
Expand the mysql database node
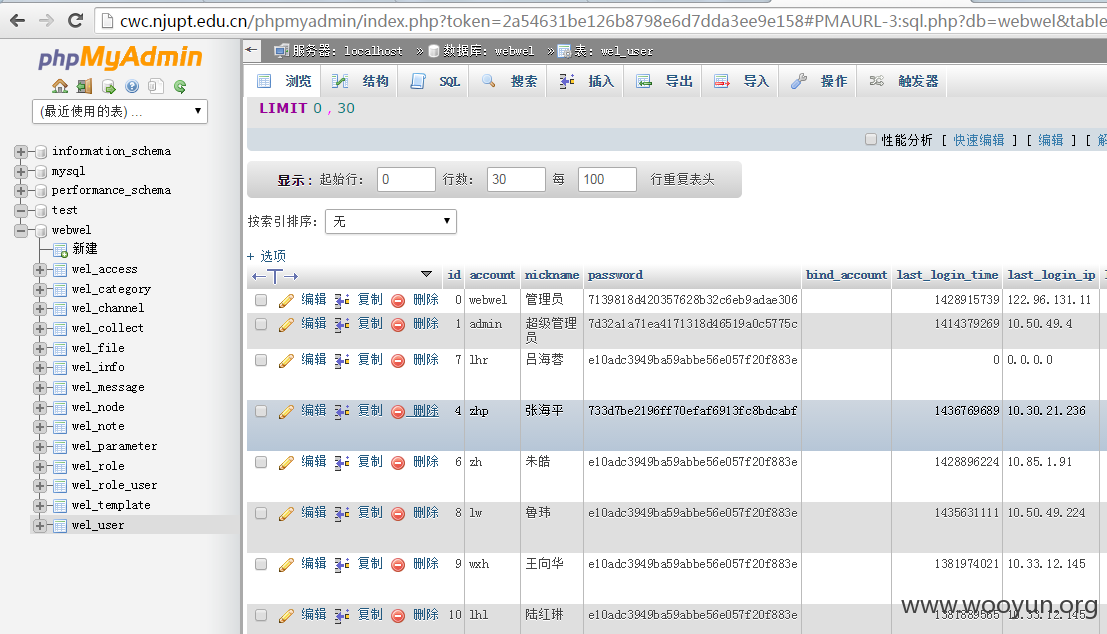20,171
